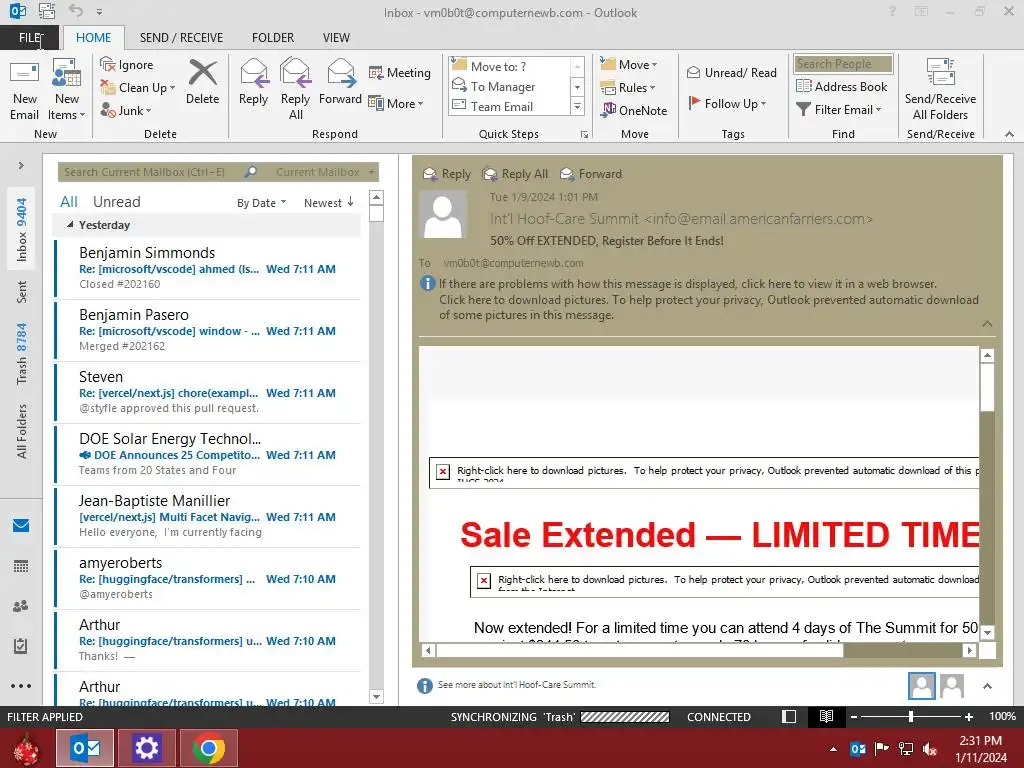The width and height of the screenshot is (1024, 768).
Task: Open the Address Book
Action: click(841, 86)
